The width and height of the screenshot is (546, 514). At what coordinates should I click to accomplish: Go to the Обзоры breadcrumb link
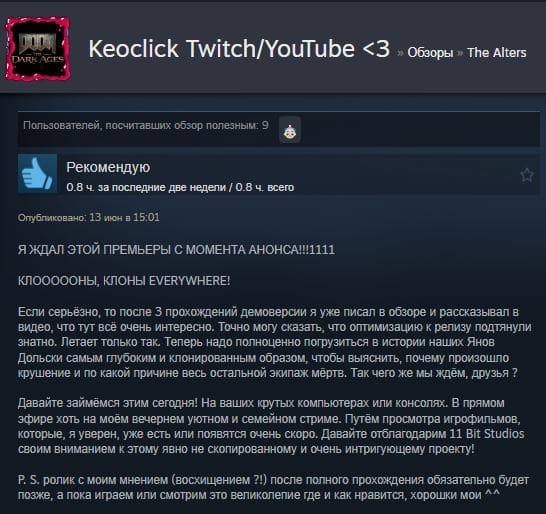pyautogui.click(x=430, y=53)
